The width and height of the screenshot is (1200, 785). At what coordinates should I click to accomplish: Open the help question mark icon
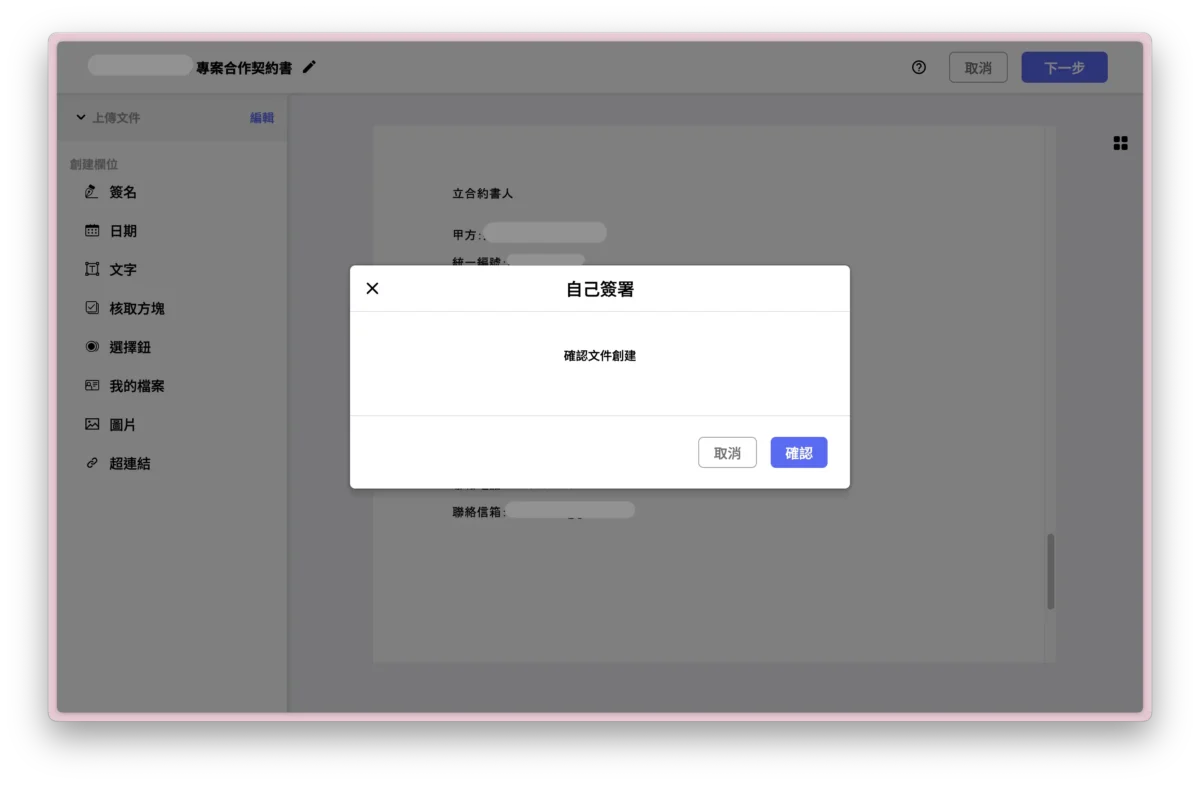(x=918, y=67)
